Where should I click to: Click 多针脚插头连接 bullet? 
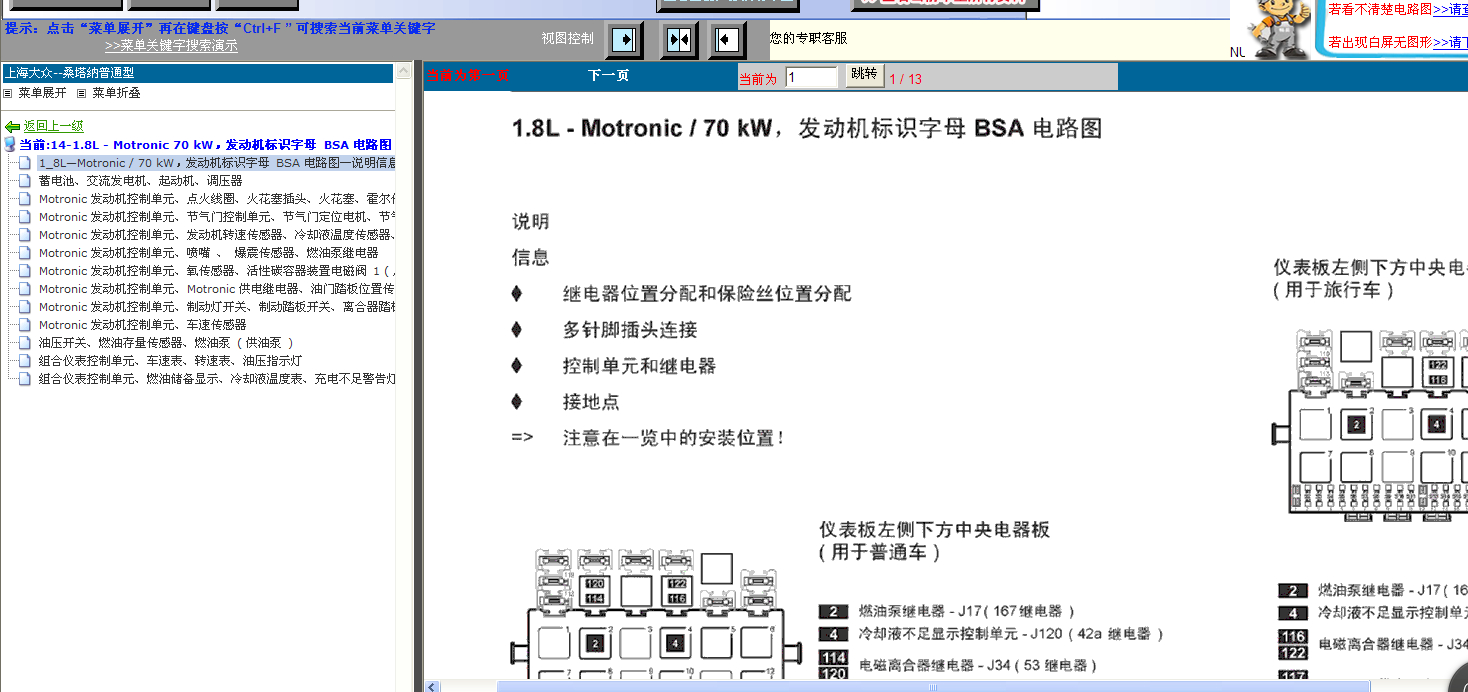(x=630, y=330)
